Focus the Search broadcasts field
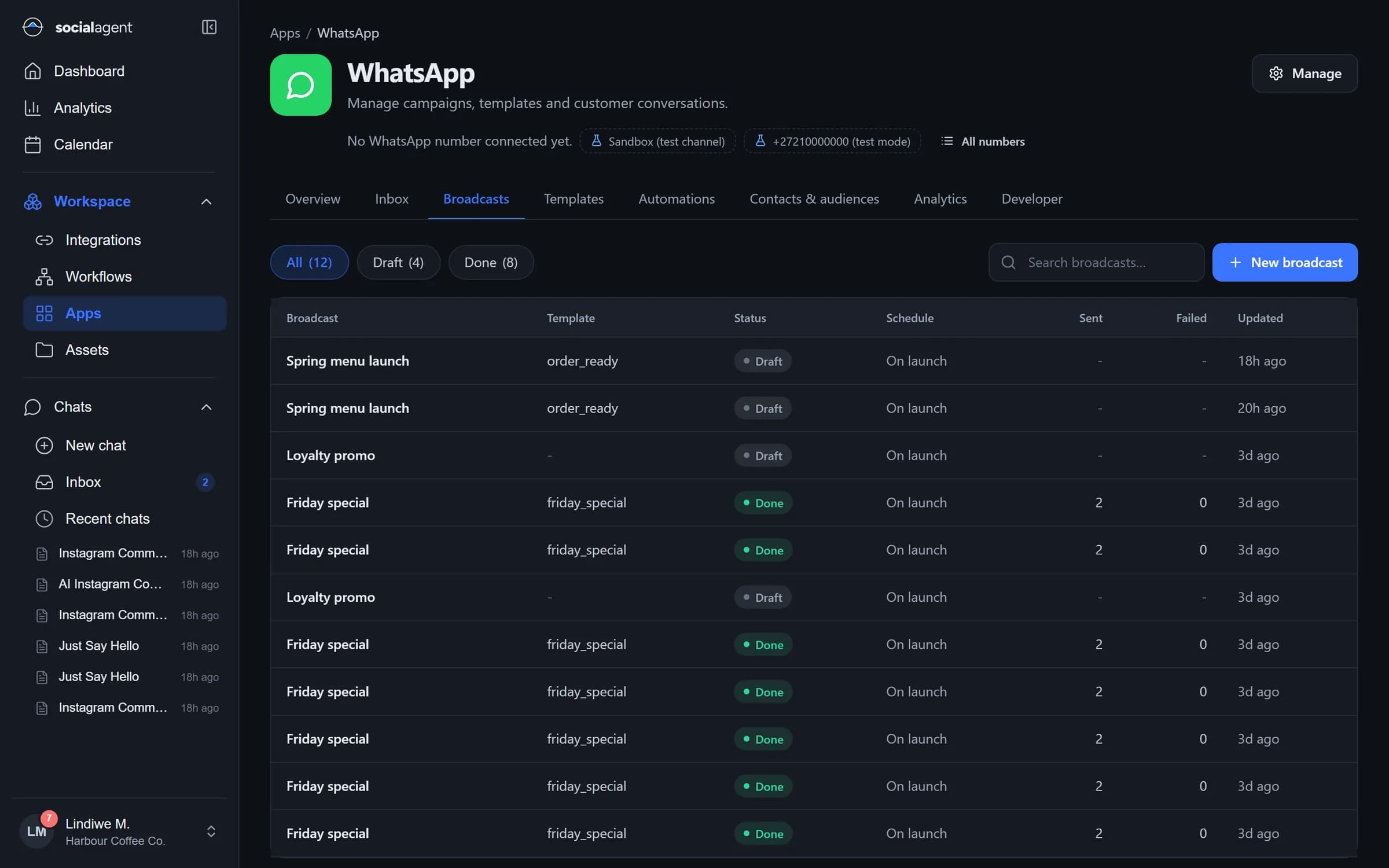Image resolution: width=1389 pixels, height=868 pixels. click(1096, 262)
